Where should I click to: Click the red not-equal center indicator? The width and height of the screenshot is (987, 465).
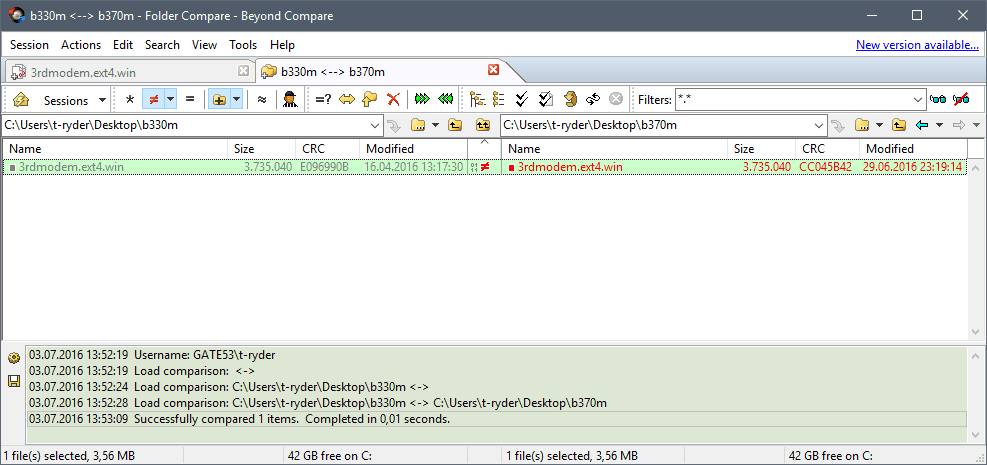485,167
